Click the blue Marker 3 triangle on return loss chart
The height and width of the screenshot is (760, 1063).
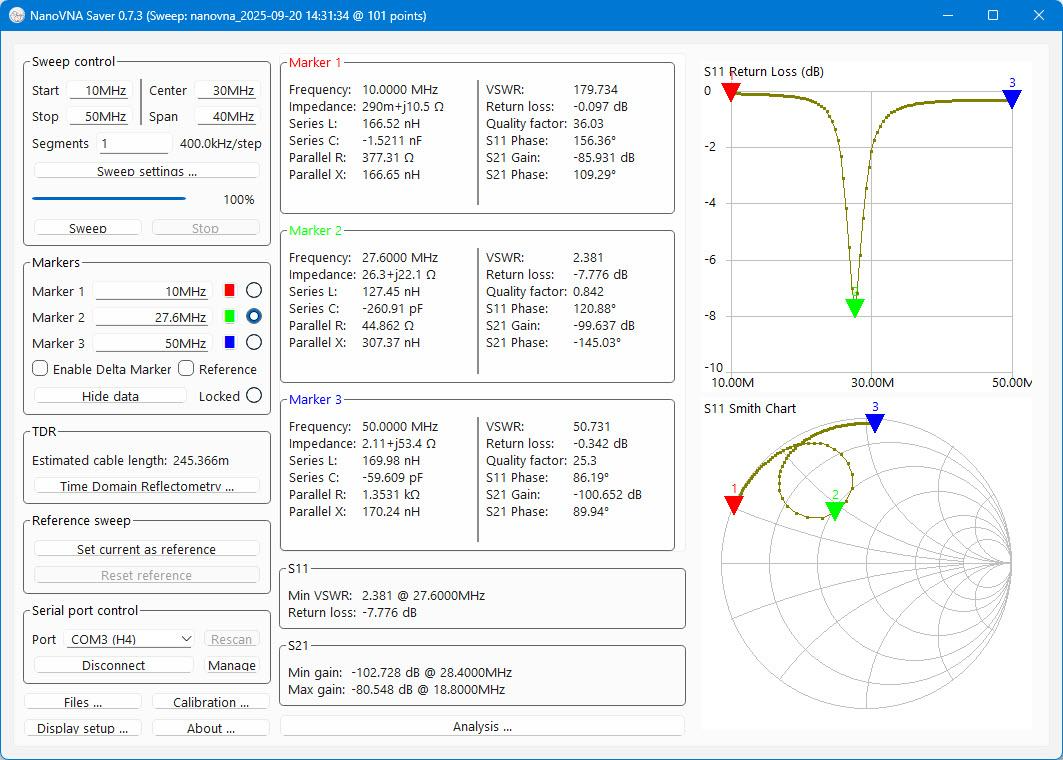pos(1011,99)
